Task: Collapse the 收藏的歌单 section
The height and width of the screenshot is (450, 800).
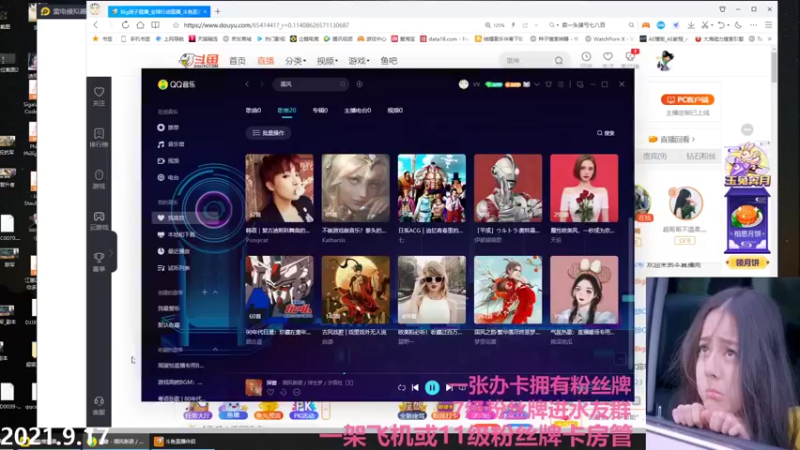Action: pyautogui.click(x=215, y=349)
